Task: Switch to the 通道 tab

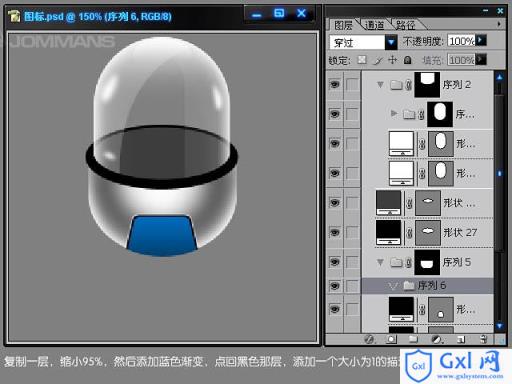Action: pos(374,25)
